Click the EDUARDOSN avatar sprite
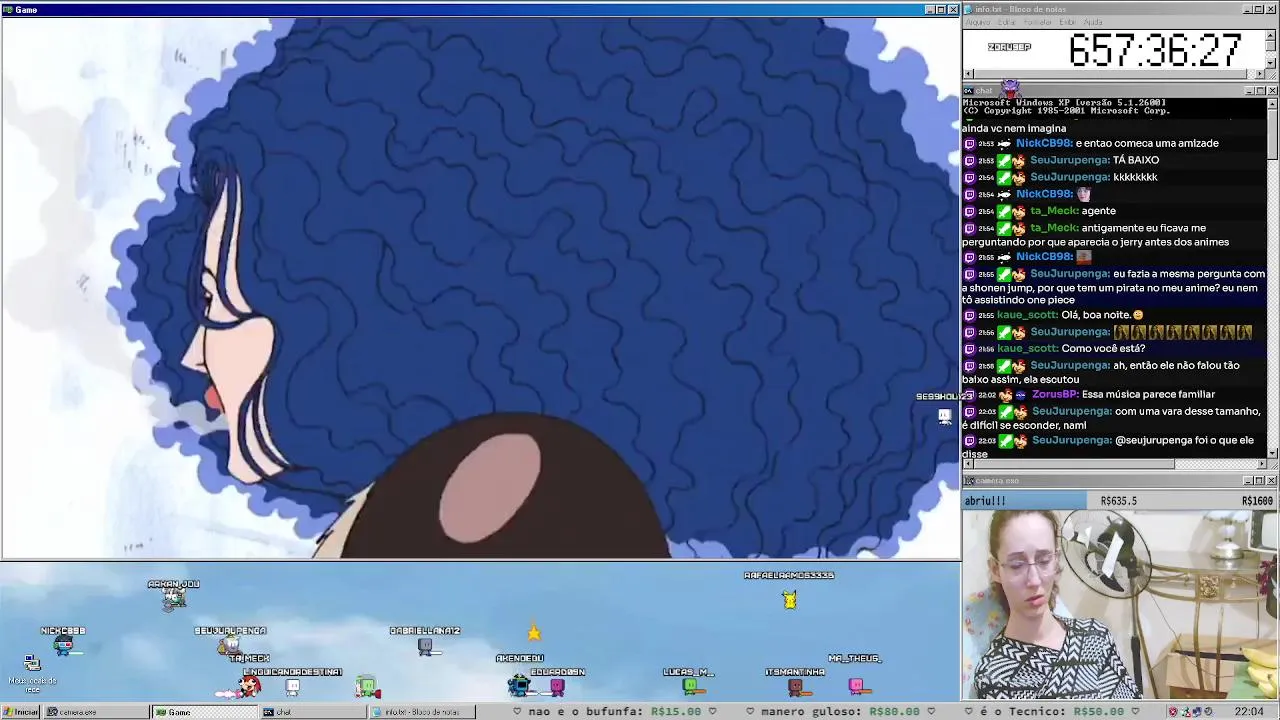Screen dimensions: 1280x720 (557, 687)
